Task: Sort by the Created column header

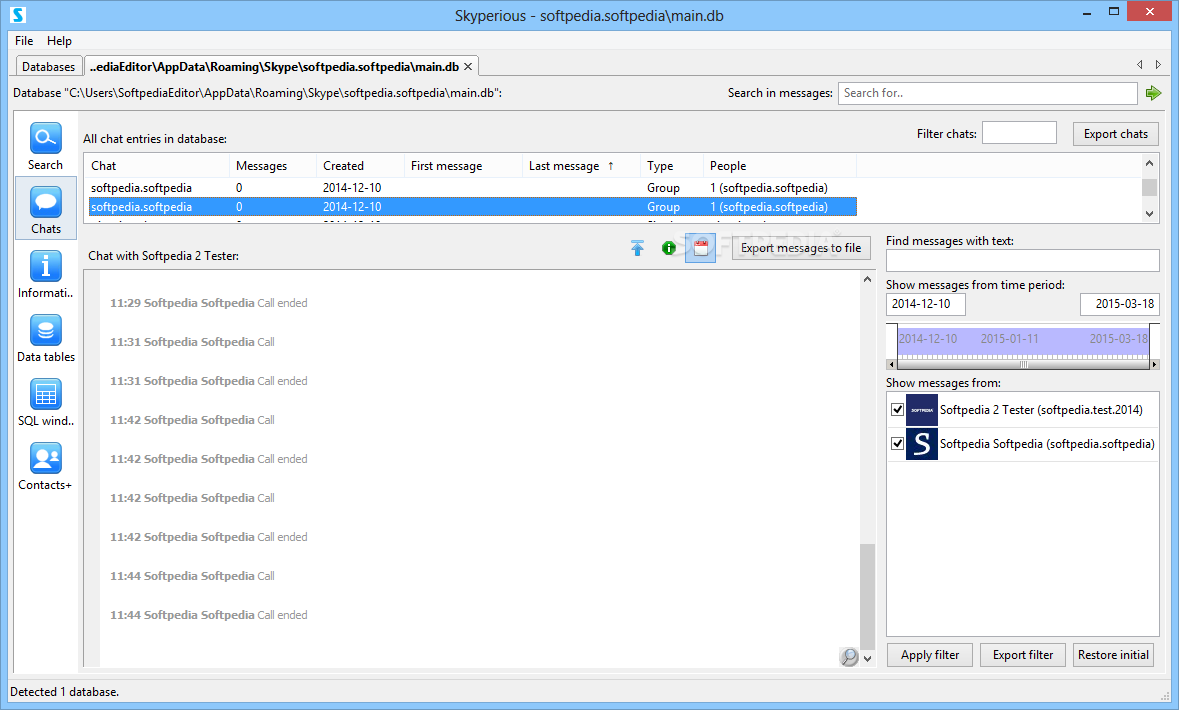Action: [360, 166]
